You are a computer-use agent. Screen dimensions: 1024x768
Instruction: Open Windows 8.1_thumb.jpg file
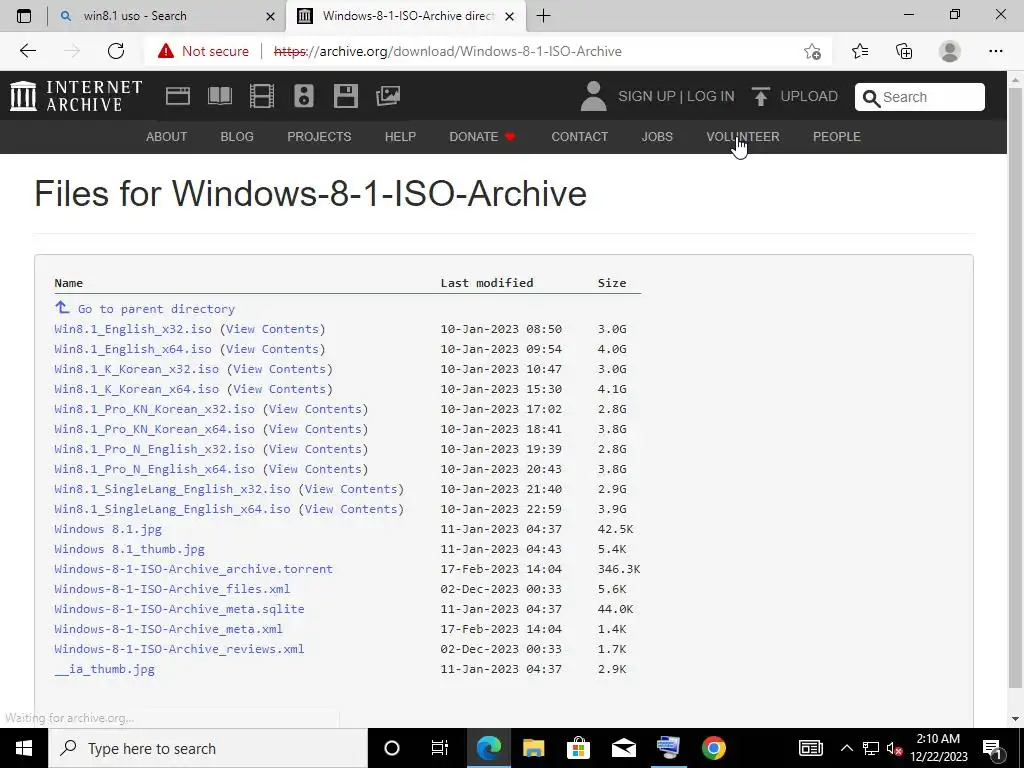click(129, 549)
